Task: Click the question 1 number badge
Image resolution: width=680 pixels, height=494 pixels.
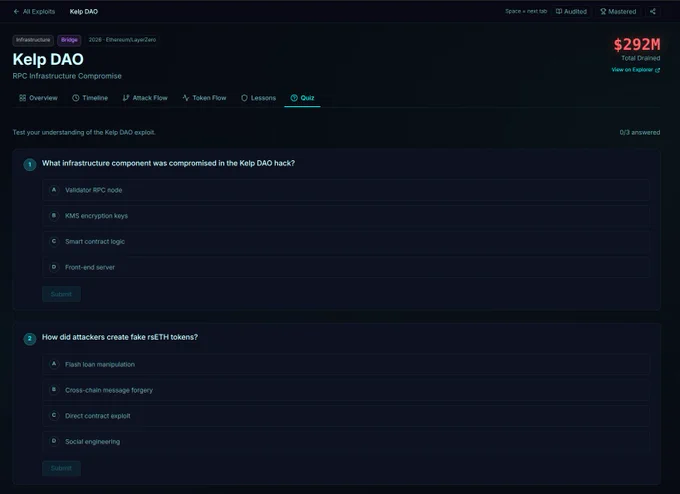Action: [x=29, y=164]
